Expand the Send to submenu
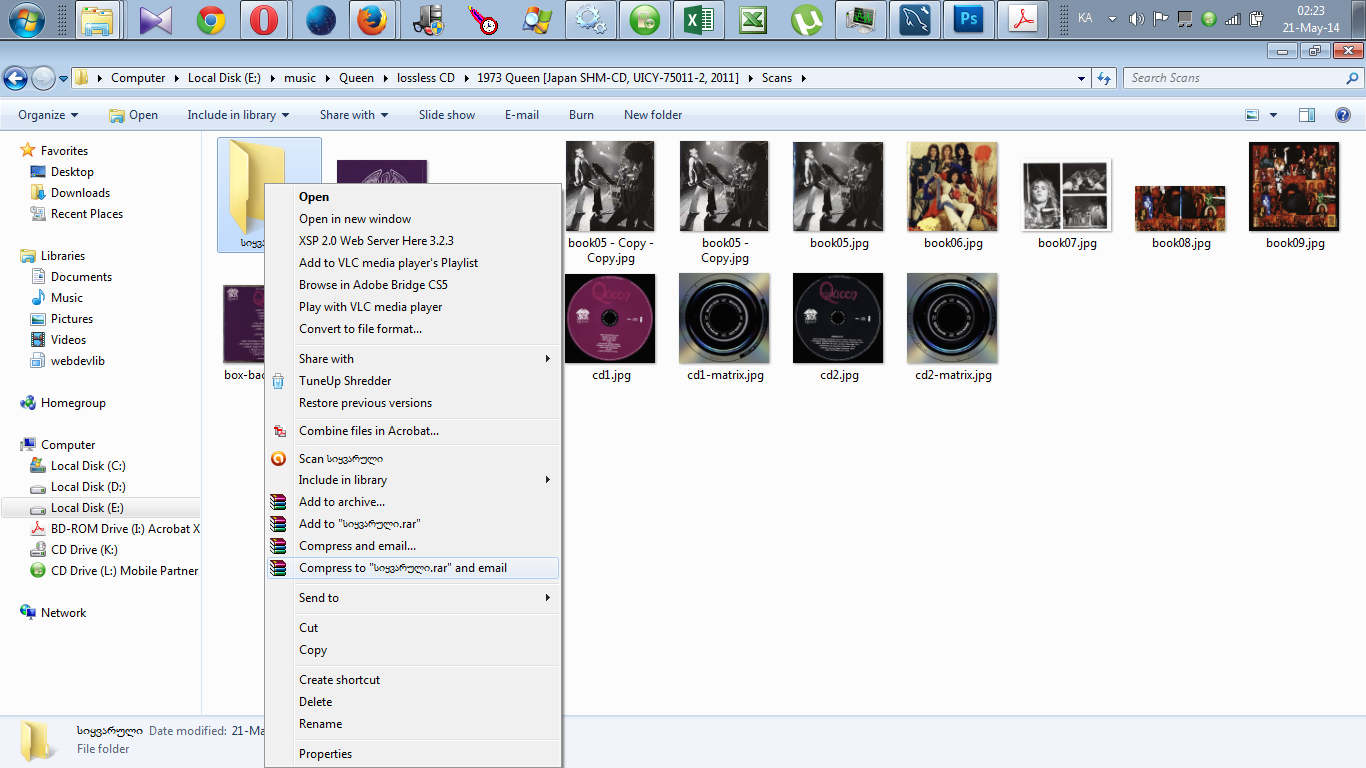Image resolution: width=1366 pixels, height=768 pixels. click(412, 598)
